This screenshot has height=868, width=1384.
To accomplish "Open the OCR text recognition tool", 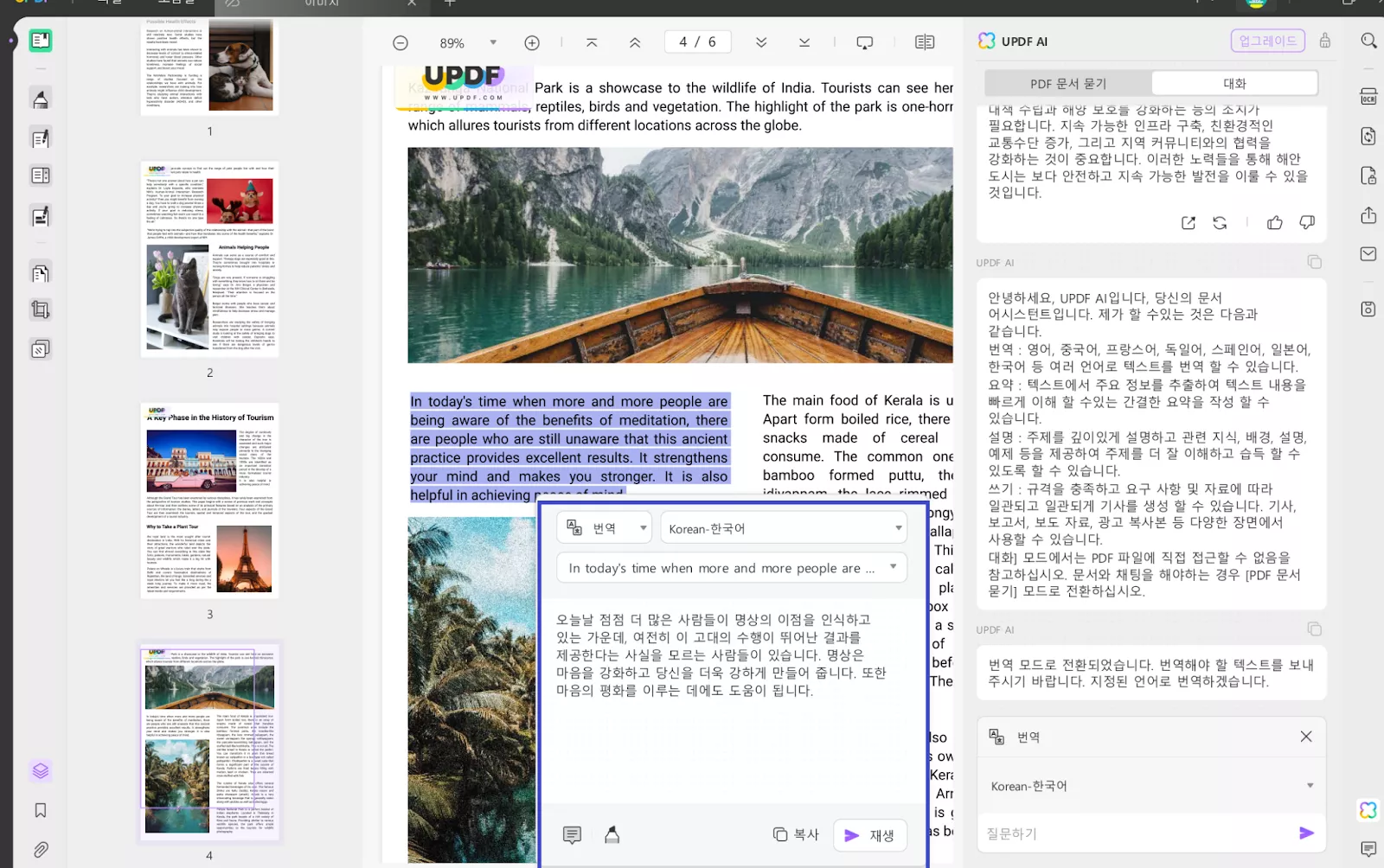I will pyautogui.click(x=1368, y=97).
